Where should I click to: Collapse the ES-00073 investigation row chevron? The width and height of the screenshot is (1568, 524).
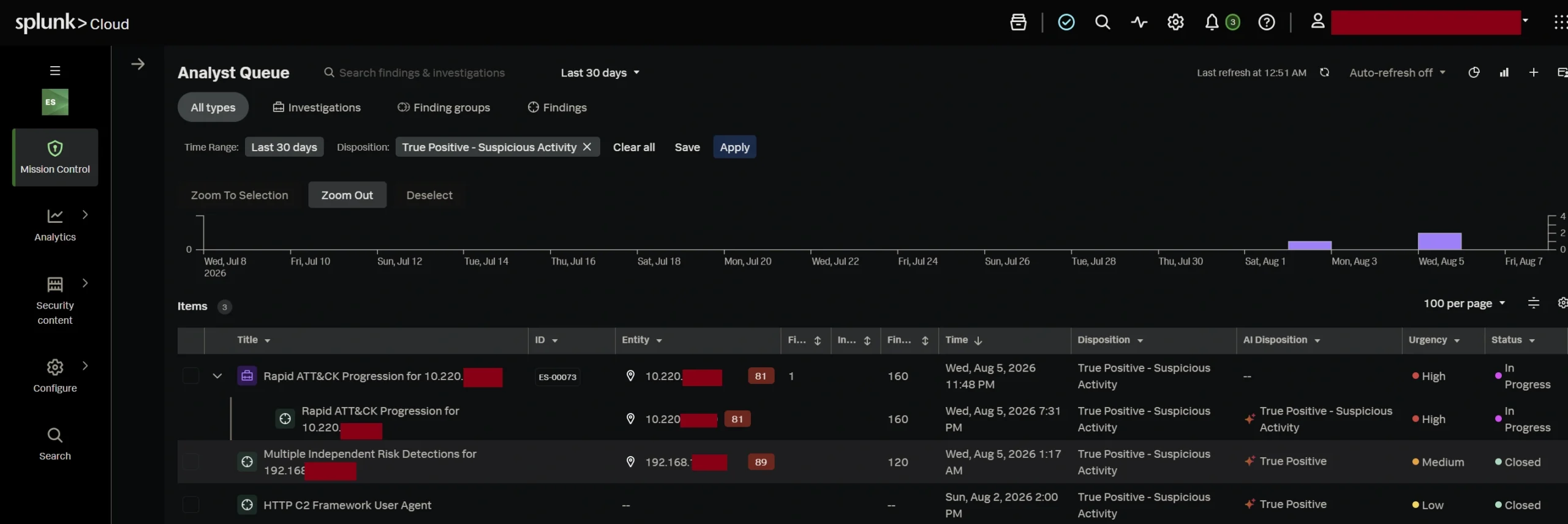(217, 376)
